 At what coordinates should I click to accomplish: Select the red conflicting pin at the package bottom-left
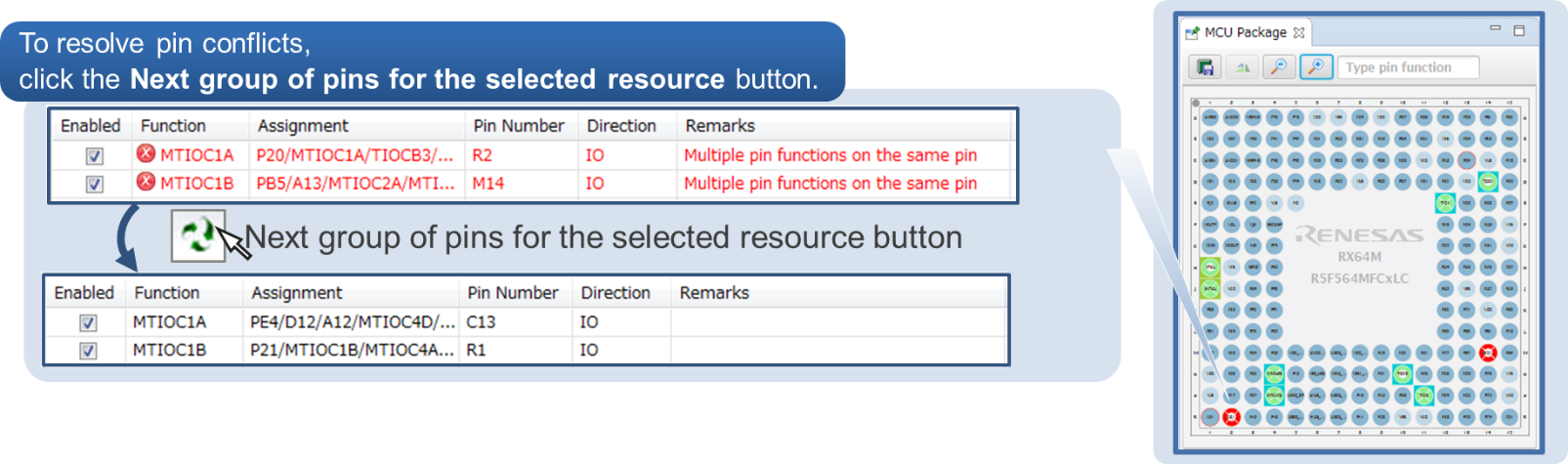pos(1231,417)
